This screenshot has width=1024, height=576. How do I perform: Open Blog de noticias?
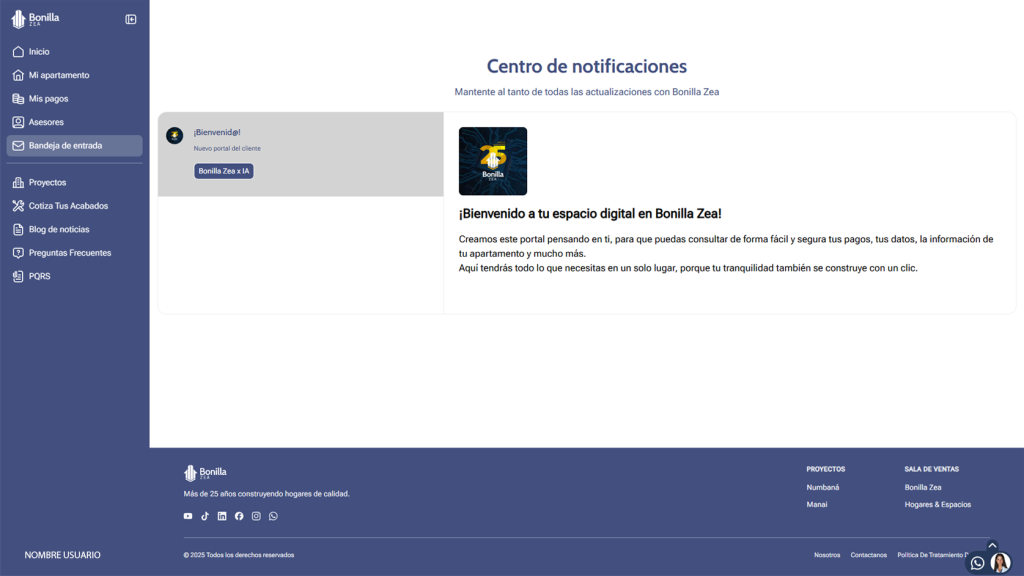point(74,229)
